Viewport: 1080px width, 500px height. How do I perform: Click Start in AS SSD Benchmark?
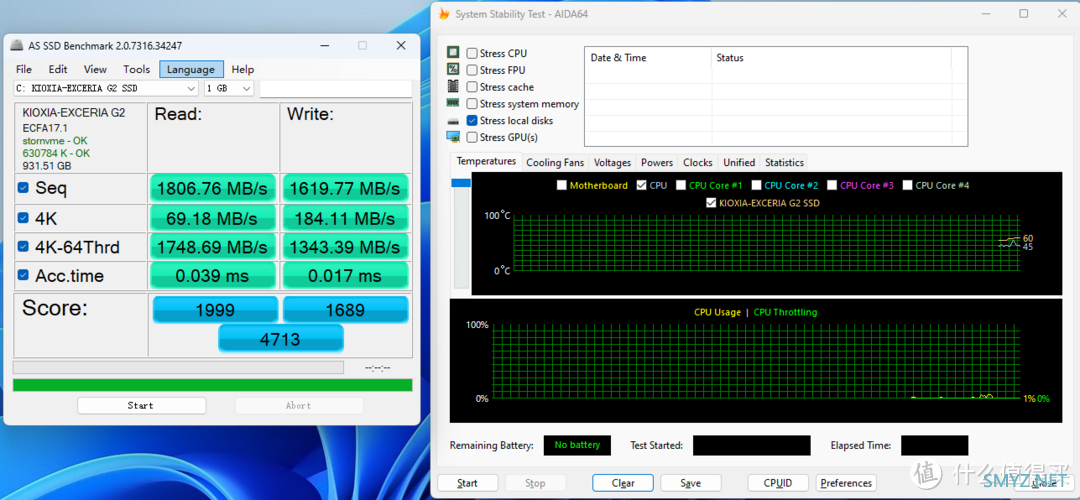click(x=141, y=406)
